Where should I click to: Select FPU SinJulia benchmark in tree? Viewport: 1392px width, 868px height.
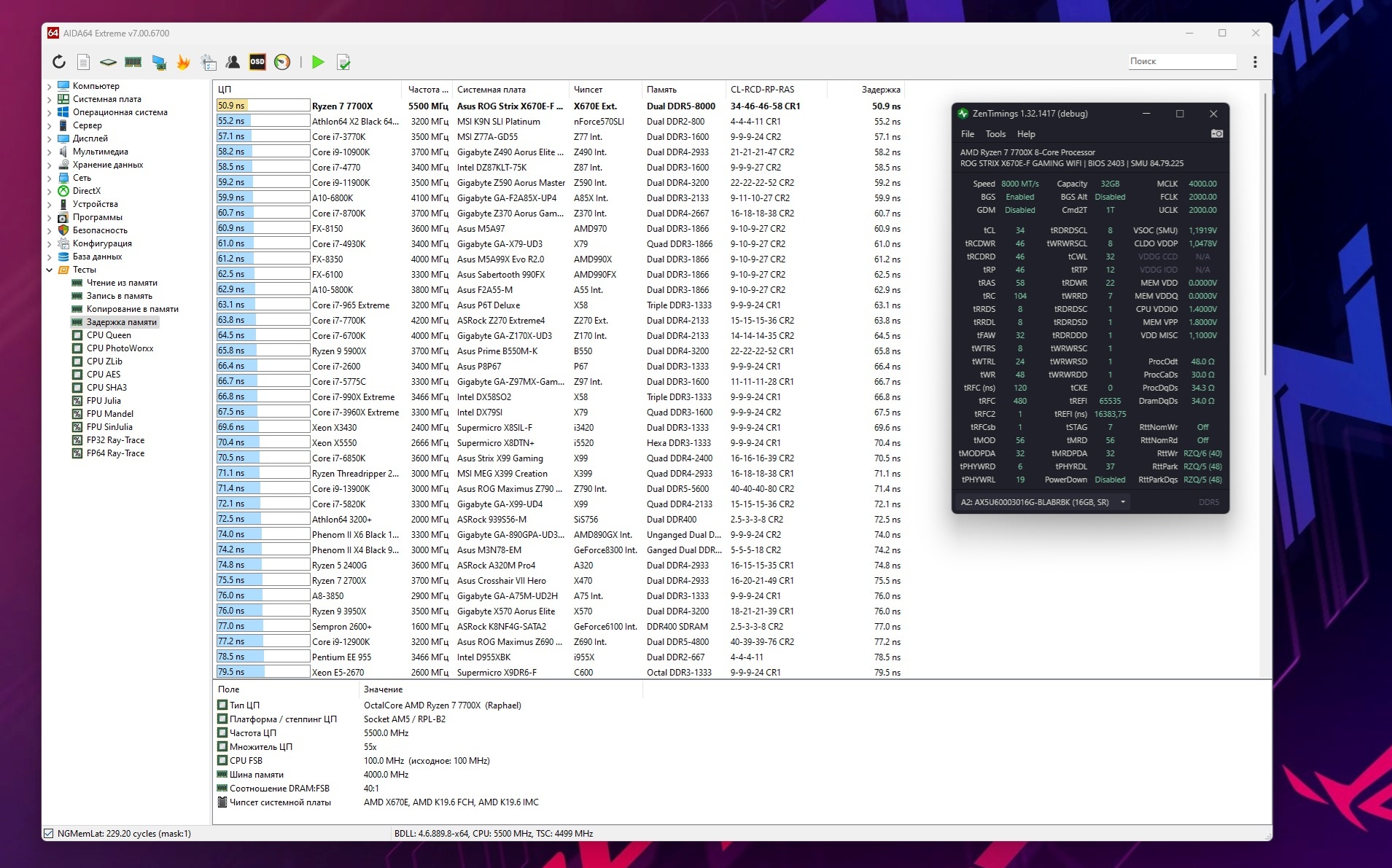coord(109,427)
